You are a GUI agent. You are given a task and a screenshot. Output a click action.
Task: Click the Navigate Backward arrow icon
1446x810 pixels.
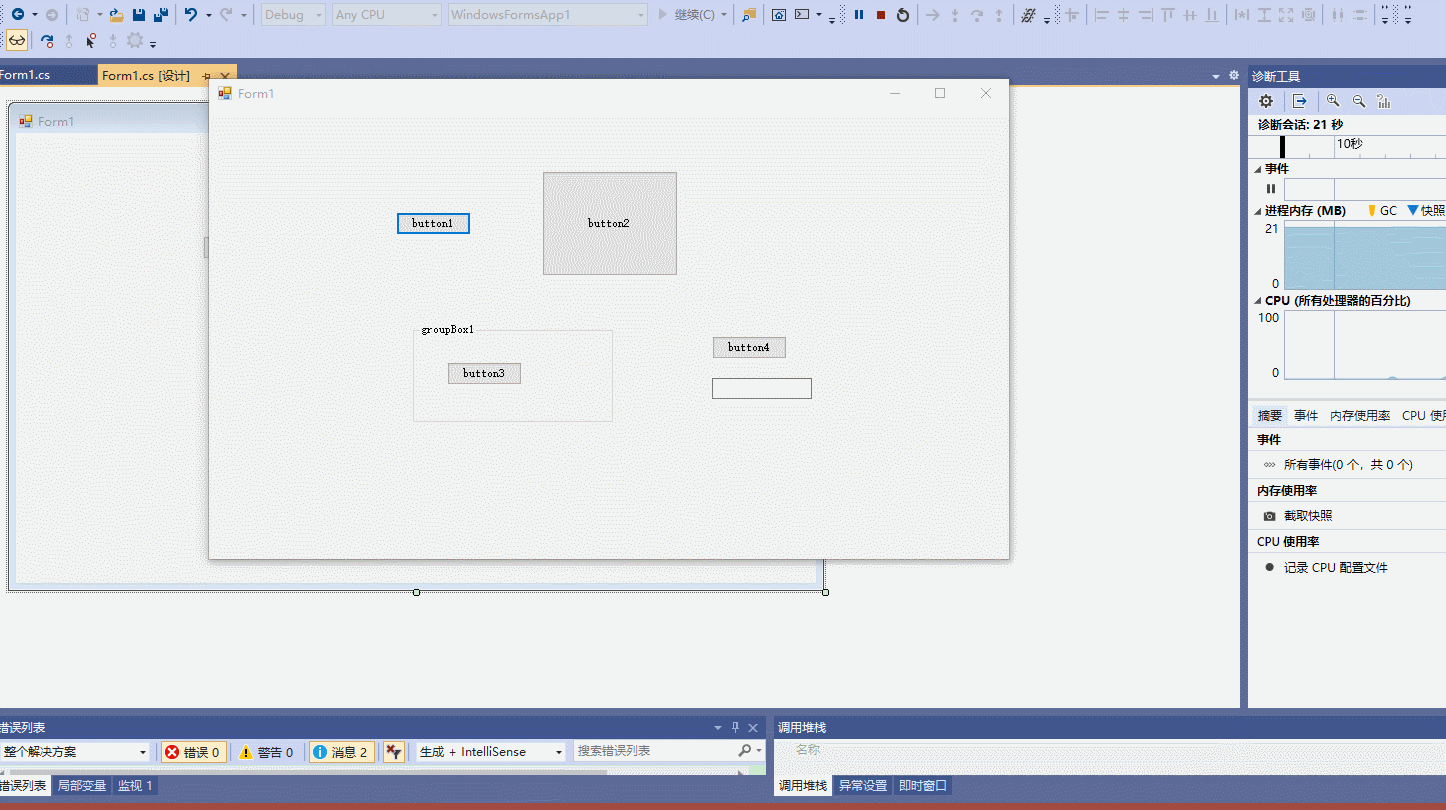pyautogui.click(x=17, y=15)
